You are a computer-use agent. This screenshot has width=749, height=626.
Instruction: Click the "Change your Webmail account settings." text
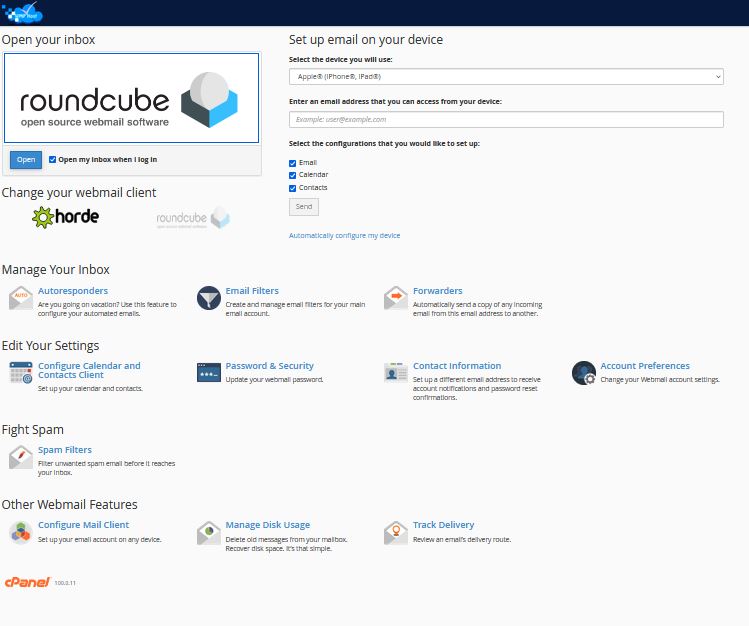pos(660,380)
